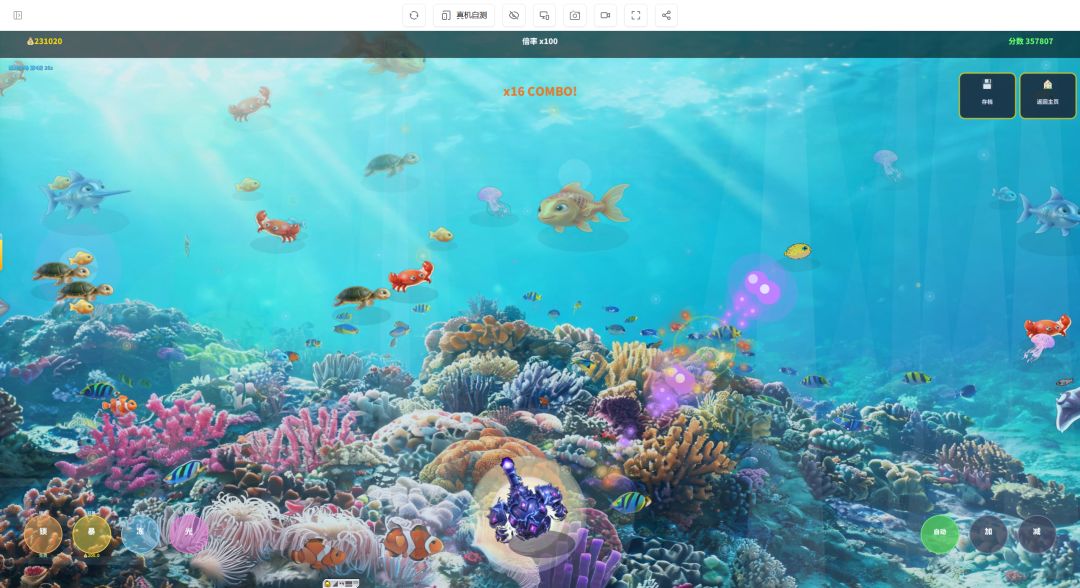
Task: Activate the orange skill bubble
Action: tap(43, 533)
